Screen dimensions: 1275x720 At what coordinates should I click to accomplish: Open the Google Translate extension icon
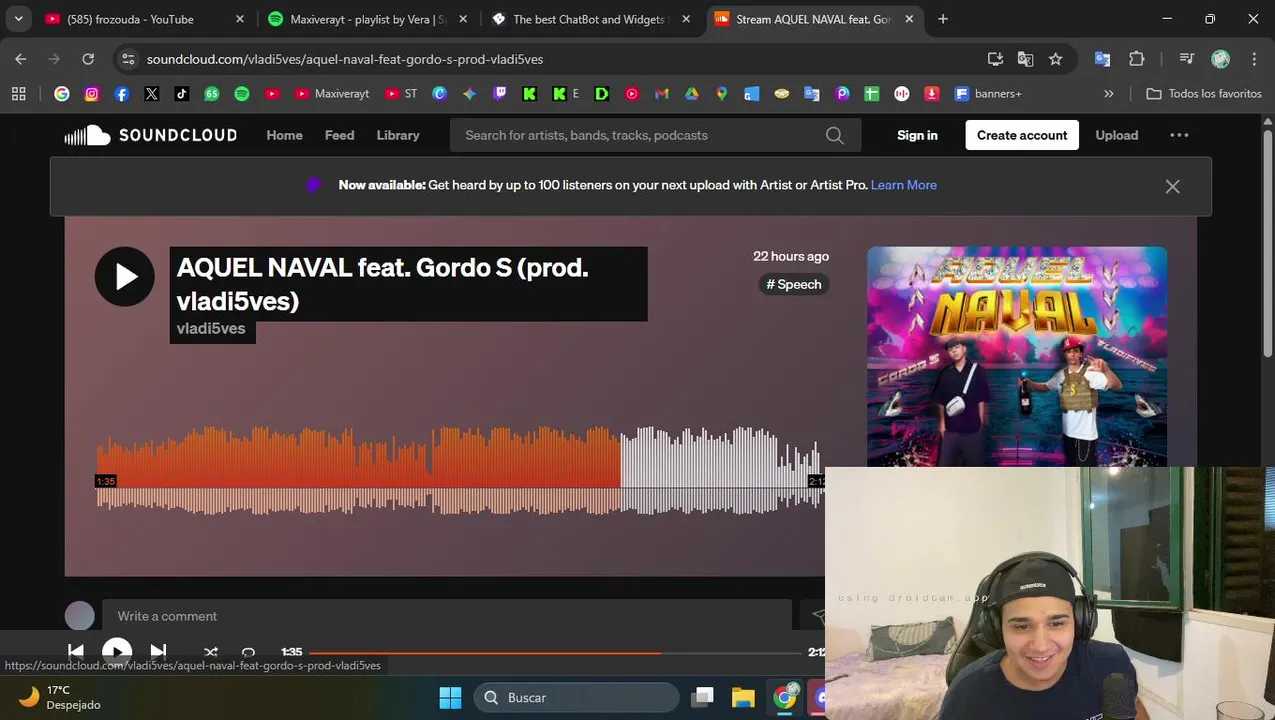pyautogui.click(x=1102, y=59)
